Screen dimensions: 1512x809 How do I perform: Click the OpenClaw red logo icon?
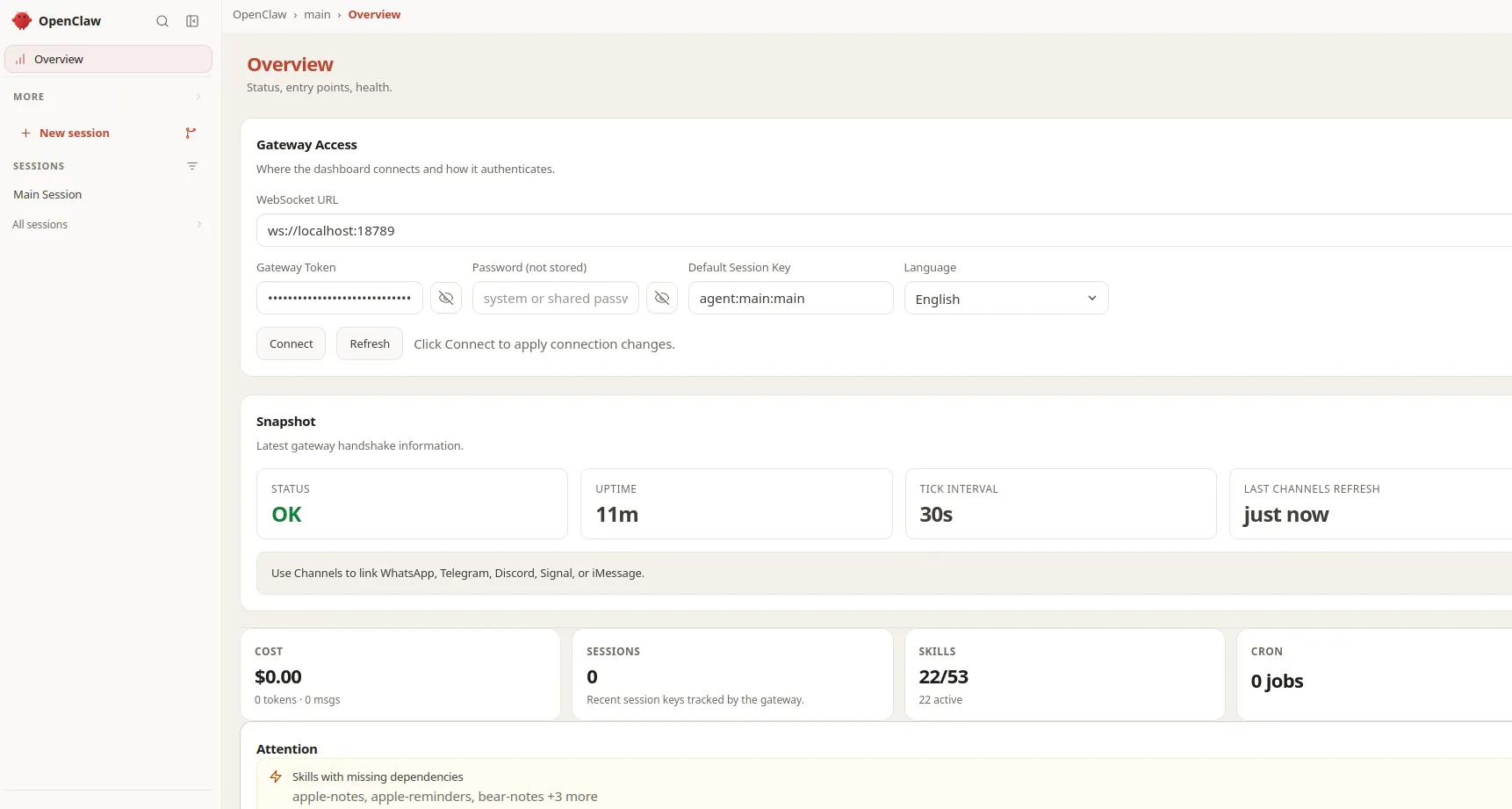(22, 21)
